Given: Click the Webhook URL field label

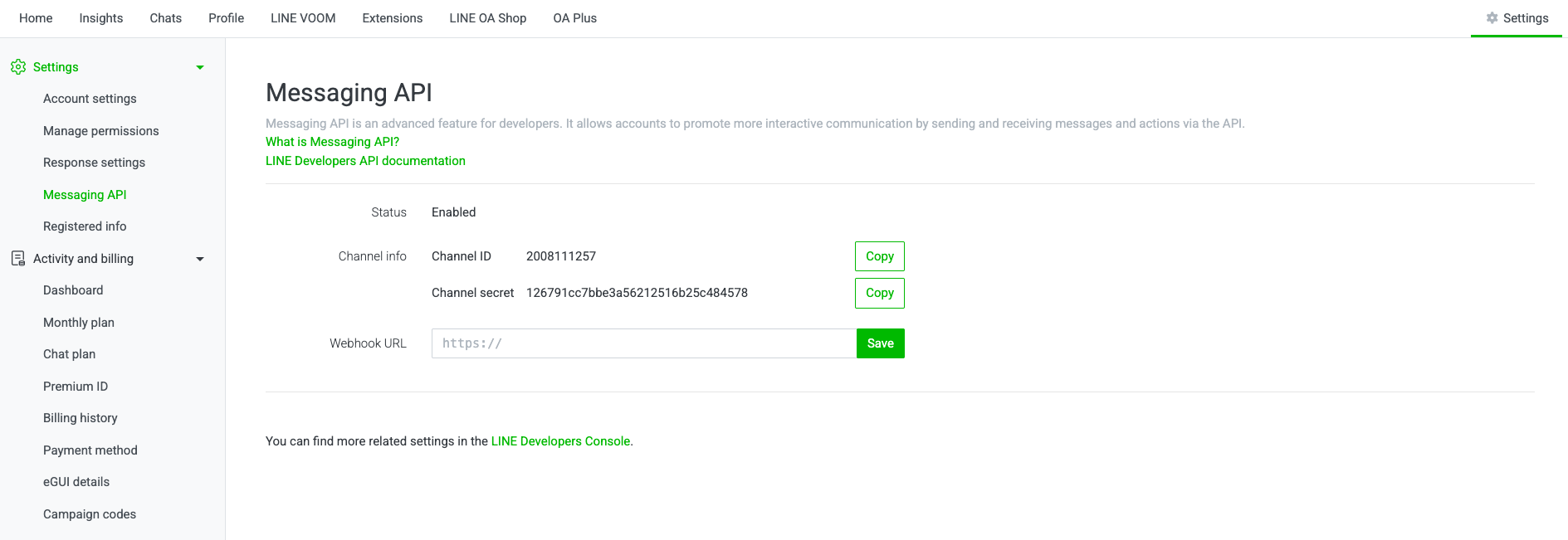Looking at the screenshot, I should coord(368,343).
